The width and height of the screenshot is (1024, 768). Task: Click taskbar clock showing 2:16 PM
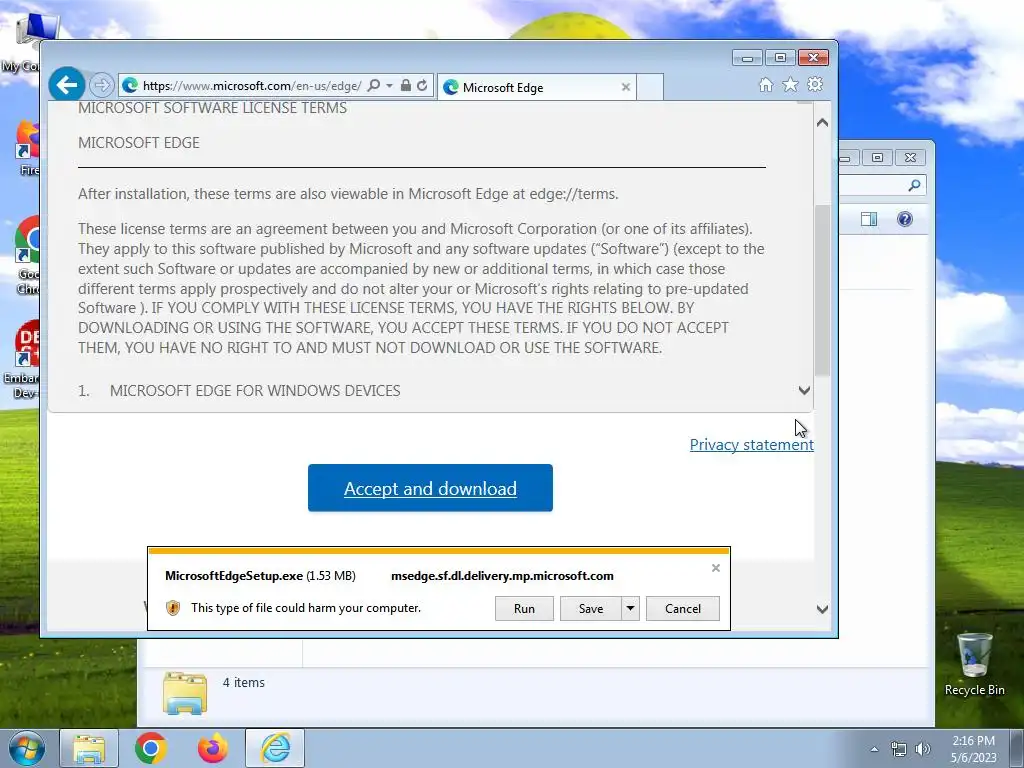coord(973,749)
